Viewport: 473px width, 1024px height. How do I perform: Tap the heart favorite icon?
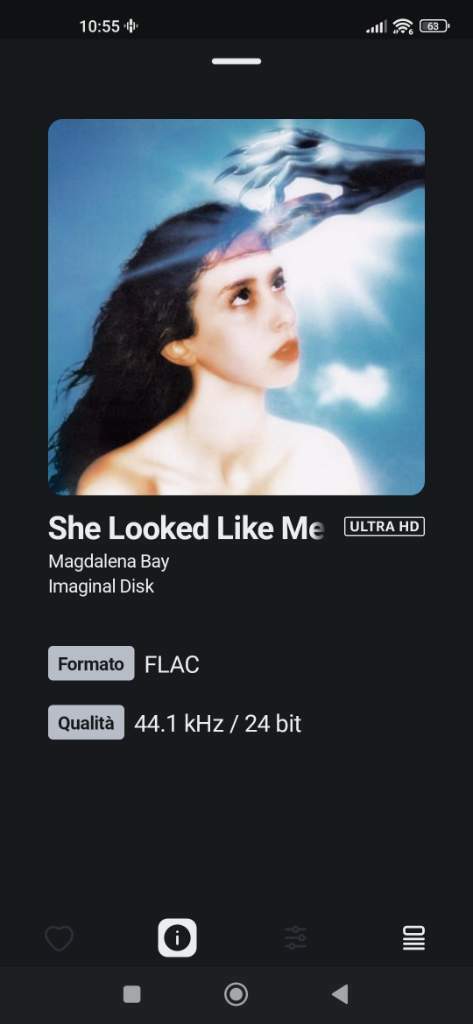(x=59, y=938)
